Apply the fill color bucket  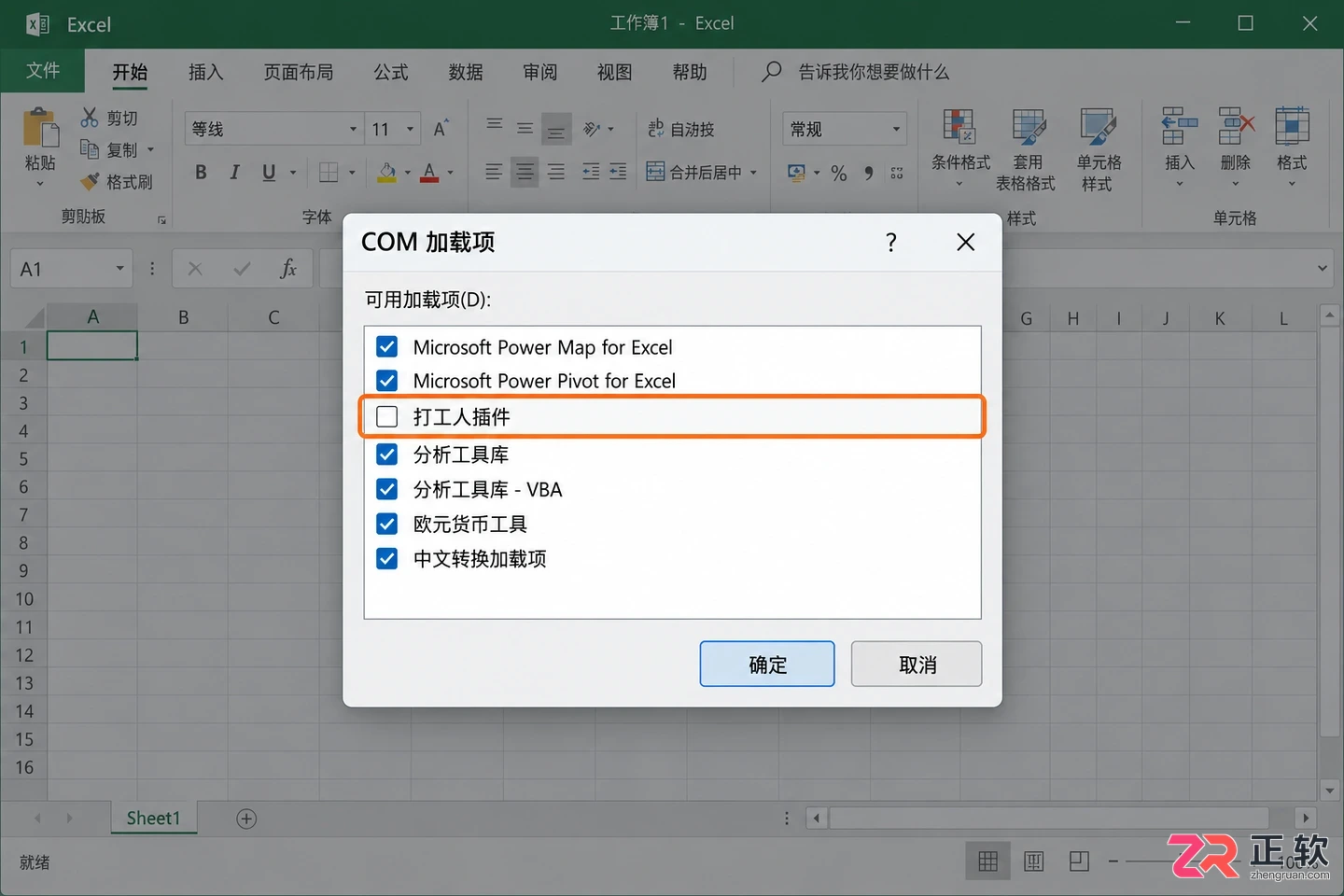(x=386, y=172)
